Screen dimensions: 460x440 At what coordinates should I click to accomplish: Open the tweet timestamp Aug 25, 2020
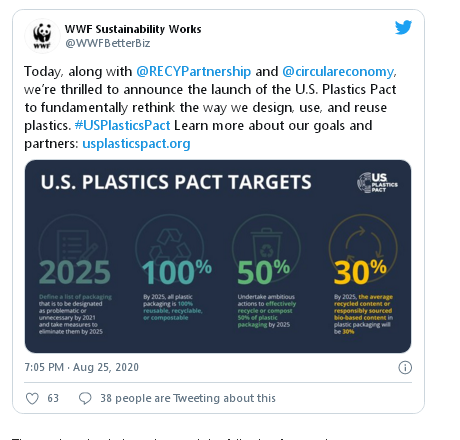[82, 367]
